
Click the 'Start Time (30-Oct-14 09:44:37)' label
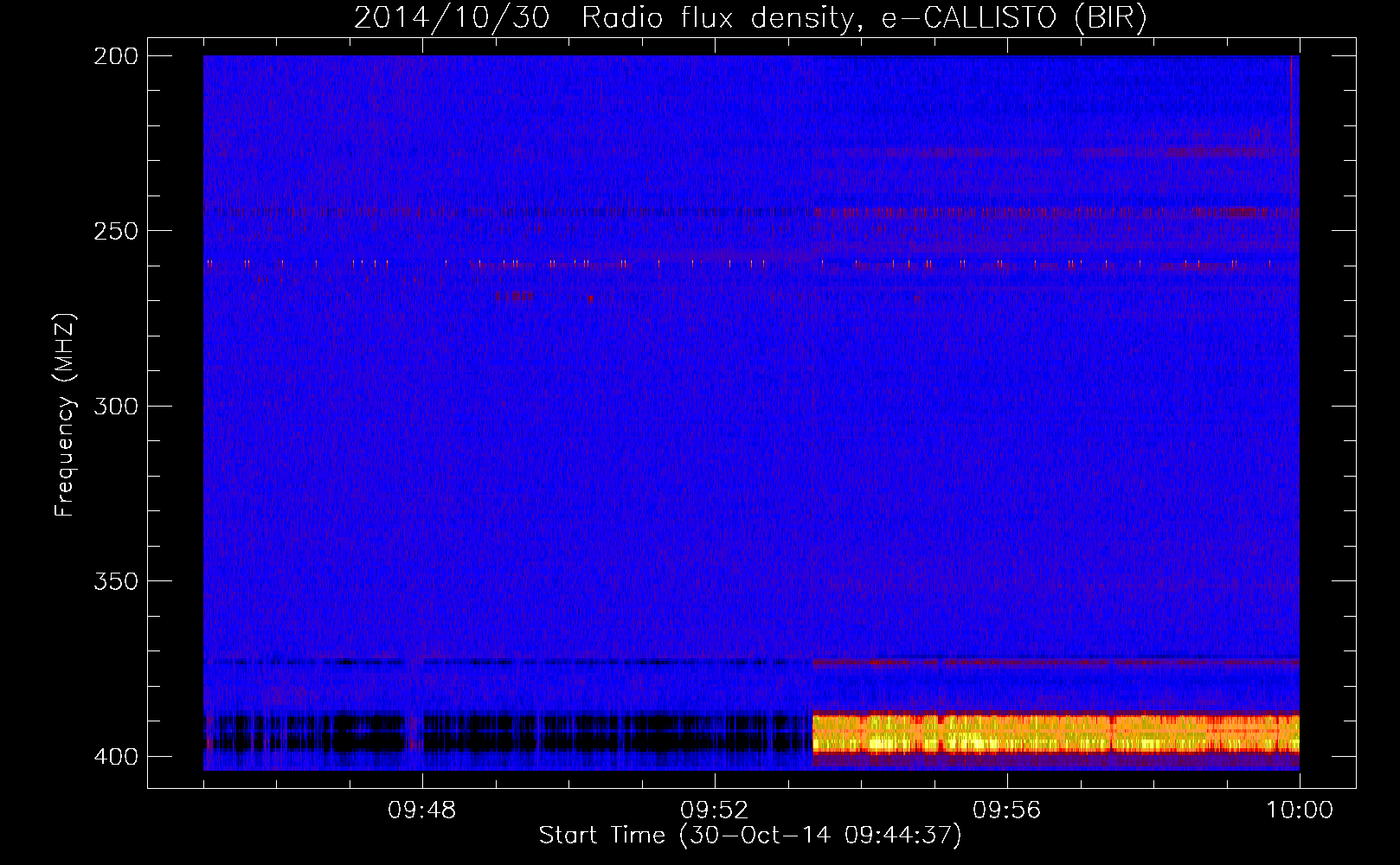pyautogui.click(x=750, y=836)
